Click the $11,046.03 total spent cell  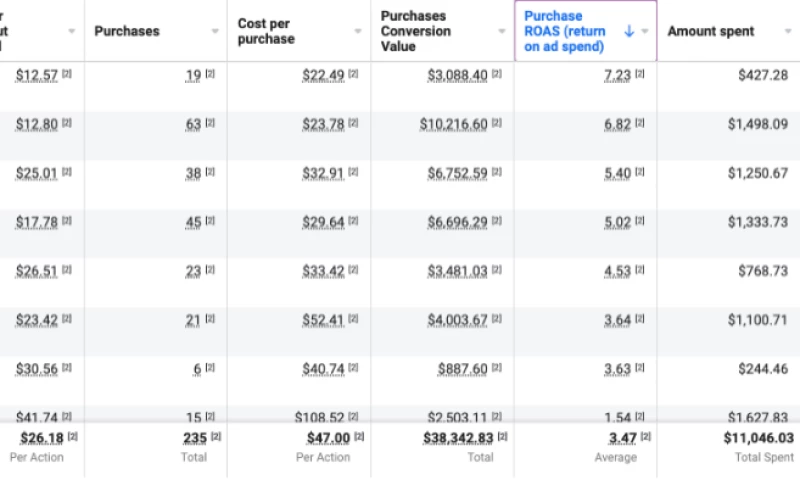point(758,438)
